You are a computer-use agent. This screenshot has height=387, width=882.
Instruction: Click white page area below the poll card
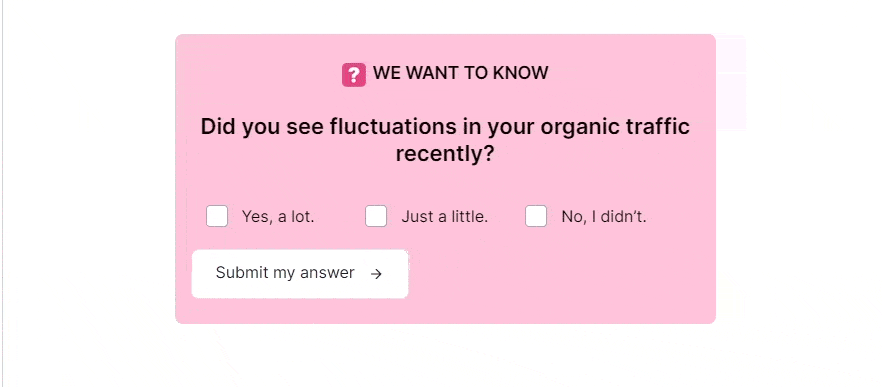click(x=444, y=354)
